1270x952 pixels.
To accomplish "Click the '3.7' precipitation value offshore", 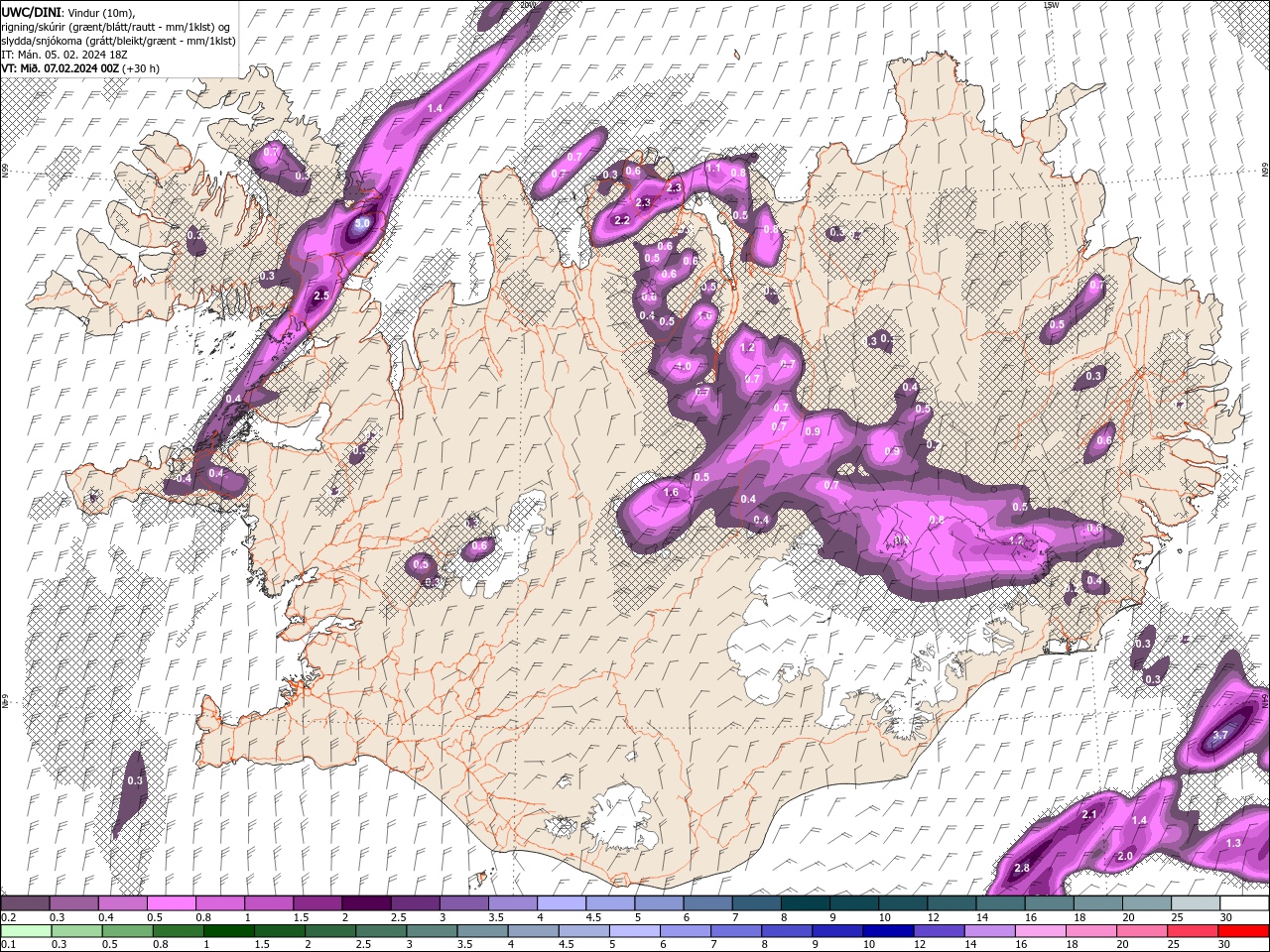I will (1221, 736).
